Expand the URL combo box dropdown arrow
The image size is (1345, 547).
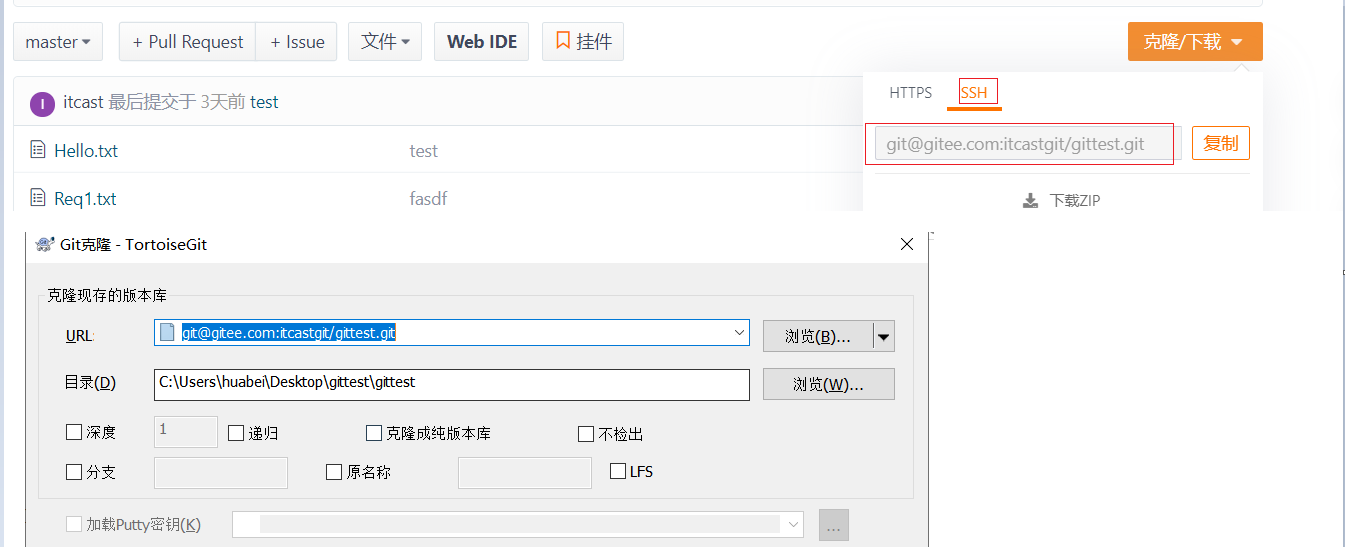739,333
